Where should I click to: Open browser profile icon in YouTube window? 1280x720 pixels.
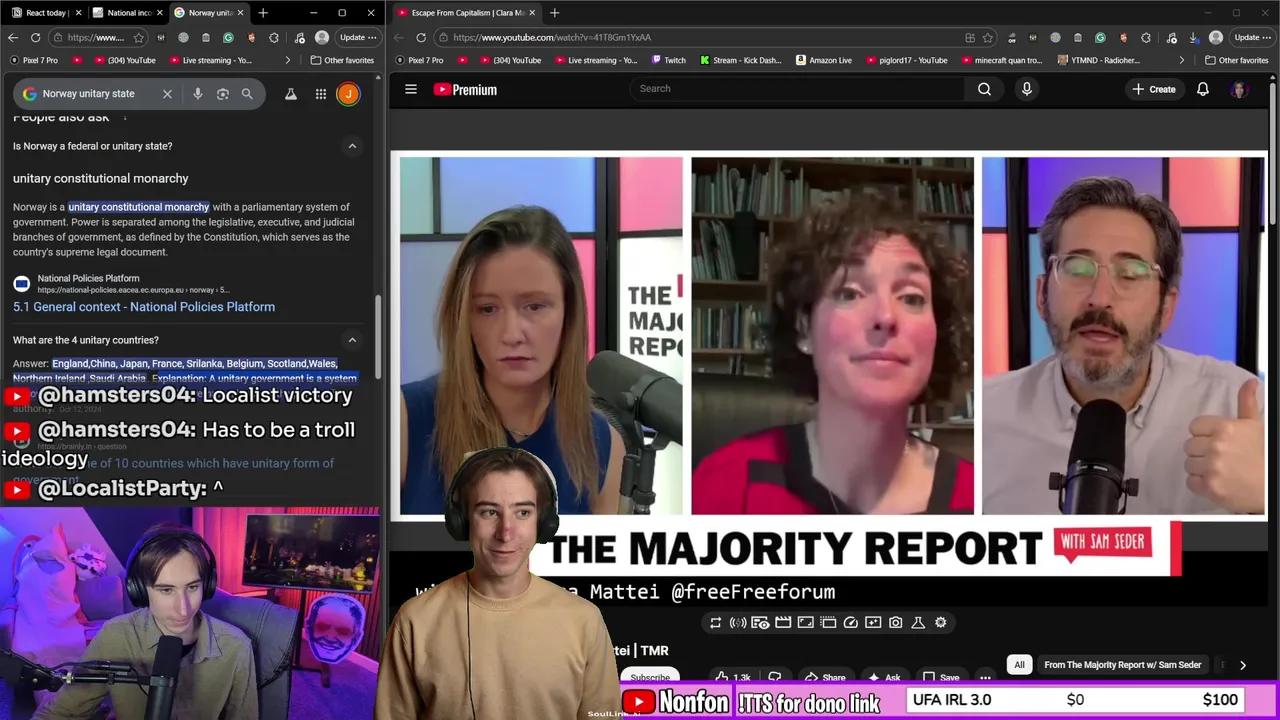[x=1216, y=37]
